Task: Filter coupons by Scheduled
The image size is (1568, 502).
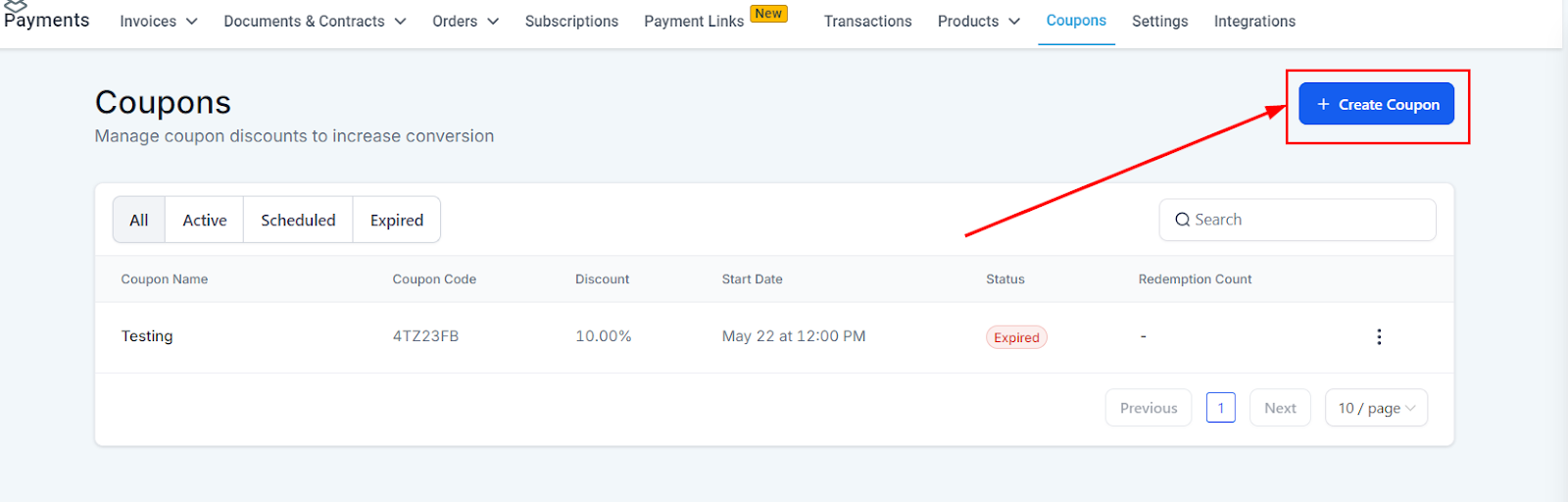Action: pyautogui.click(x=298, y=220)
